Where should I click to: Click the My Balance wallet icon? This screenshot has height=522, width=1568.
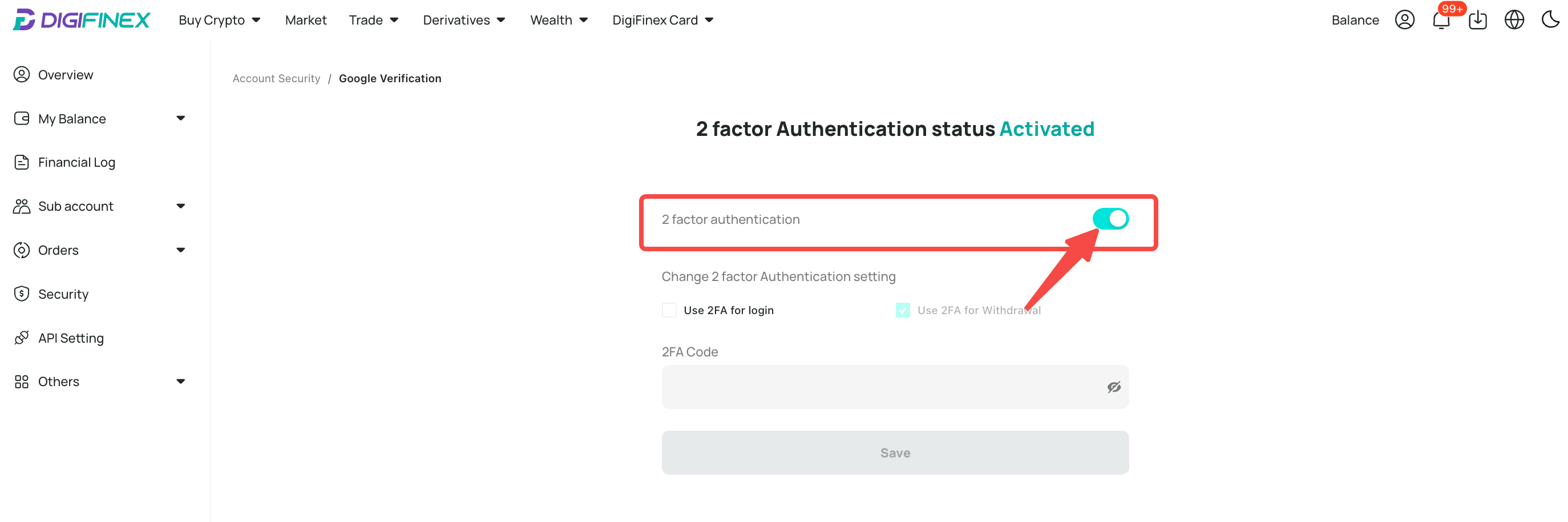click(22, 118)
